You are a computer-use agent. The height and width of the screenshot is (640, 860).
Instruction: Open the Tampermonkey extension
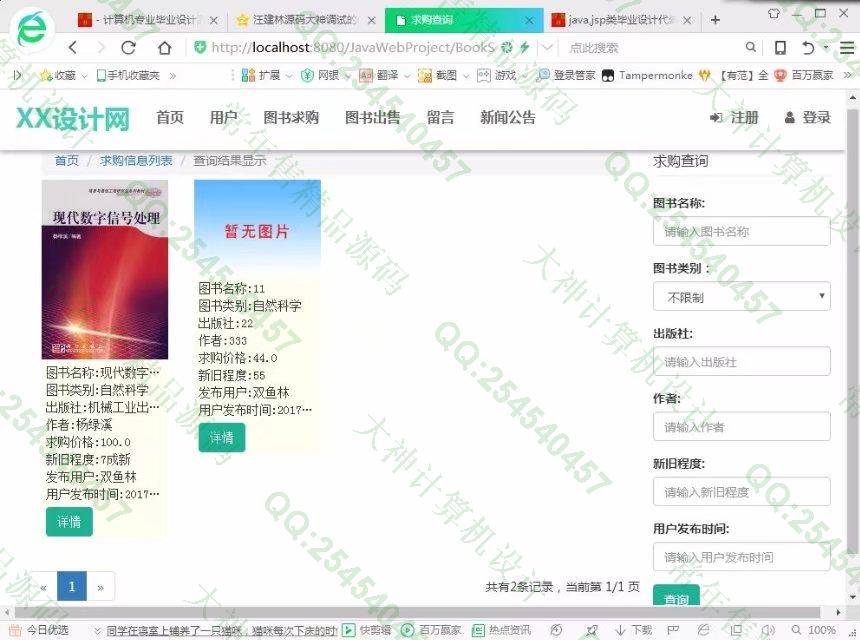(x=648, y=75)
